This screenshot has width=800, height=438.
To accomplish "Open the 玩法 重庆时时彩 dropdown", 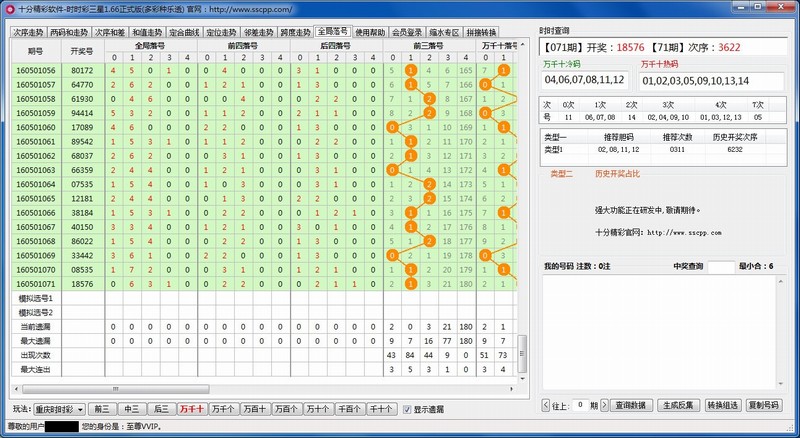I will pos(59,409).
